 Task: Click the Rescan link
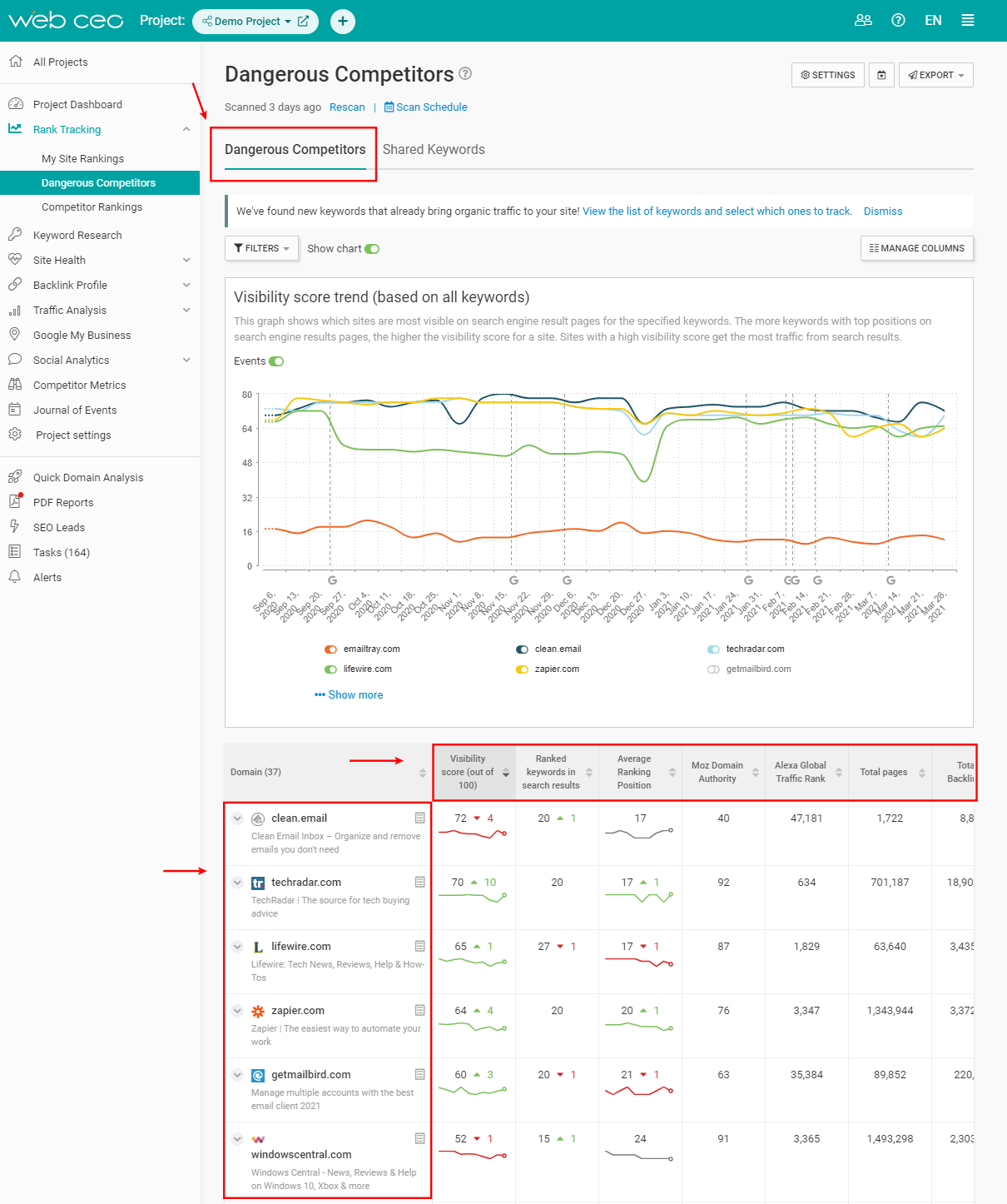click(347, 107)
